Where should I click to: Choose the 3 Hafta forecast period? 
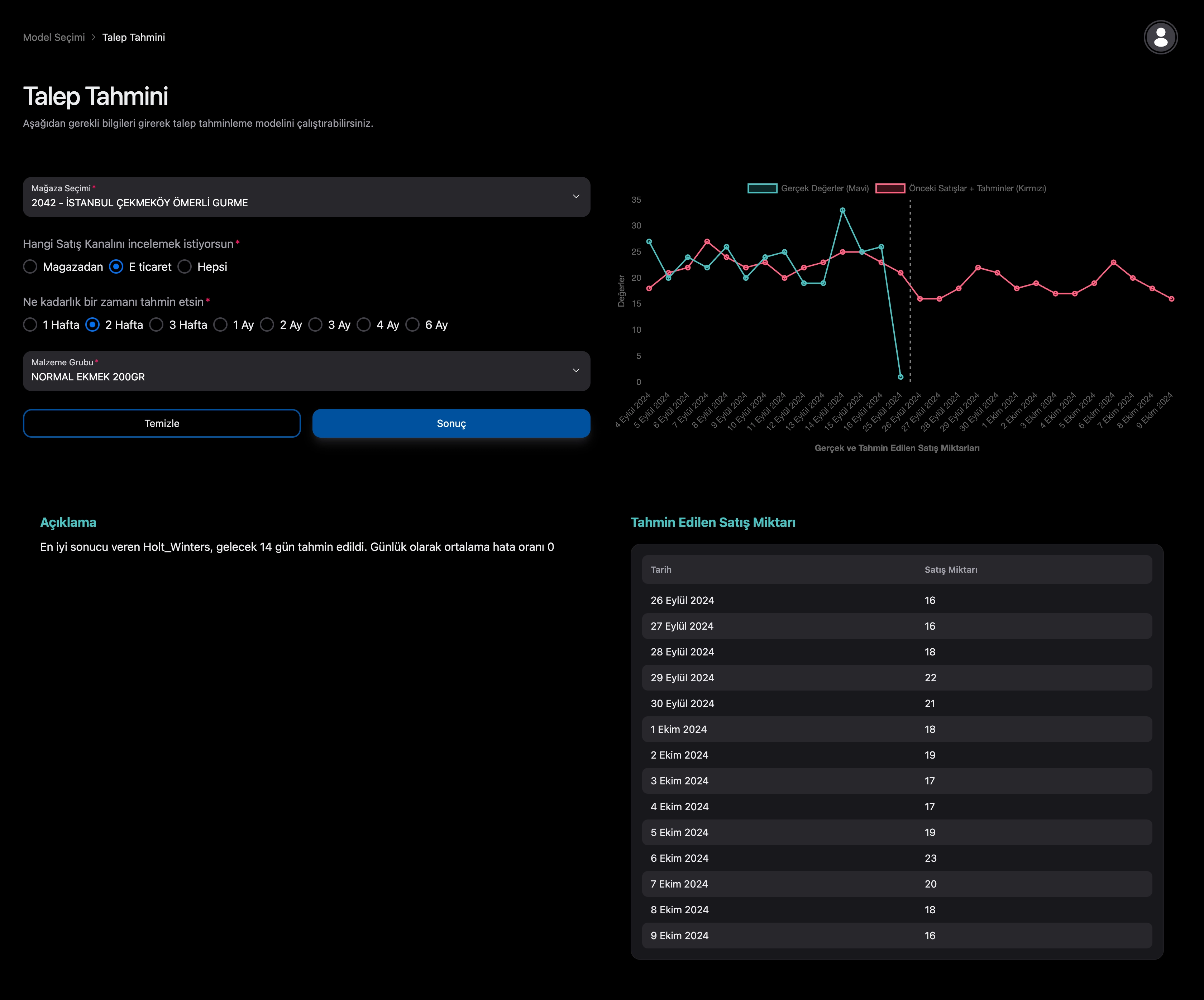[157, 325]
